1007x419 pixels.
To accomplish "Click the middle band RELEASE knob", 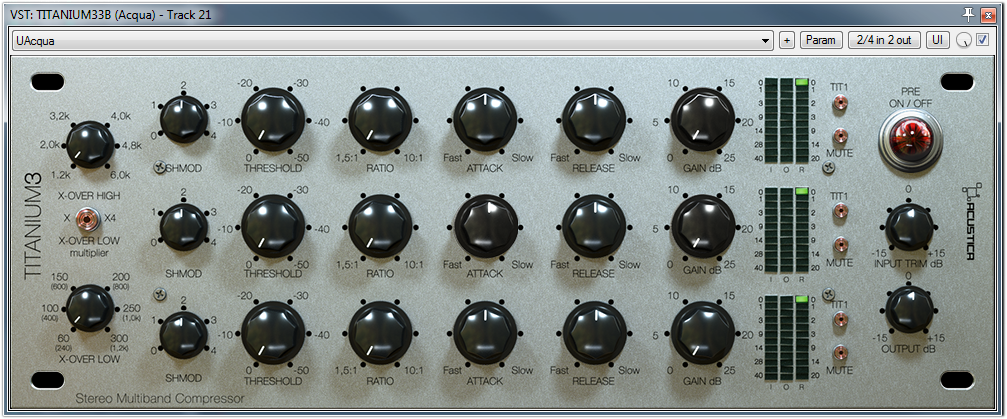I will (594, 227).
